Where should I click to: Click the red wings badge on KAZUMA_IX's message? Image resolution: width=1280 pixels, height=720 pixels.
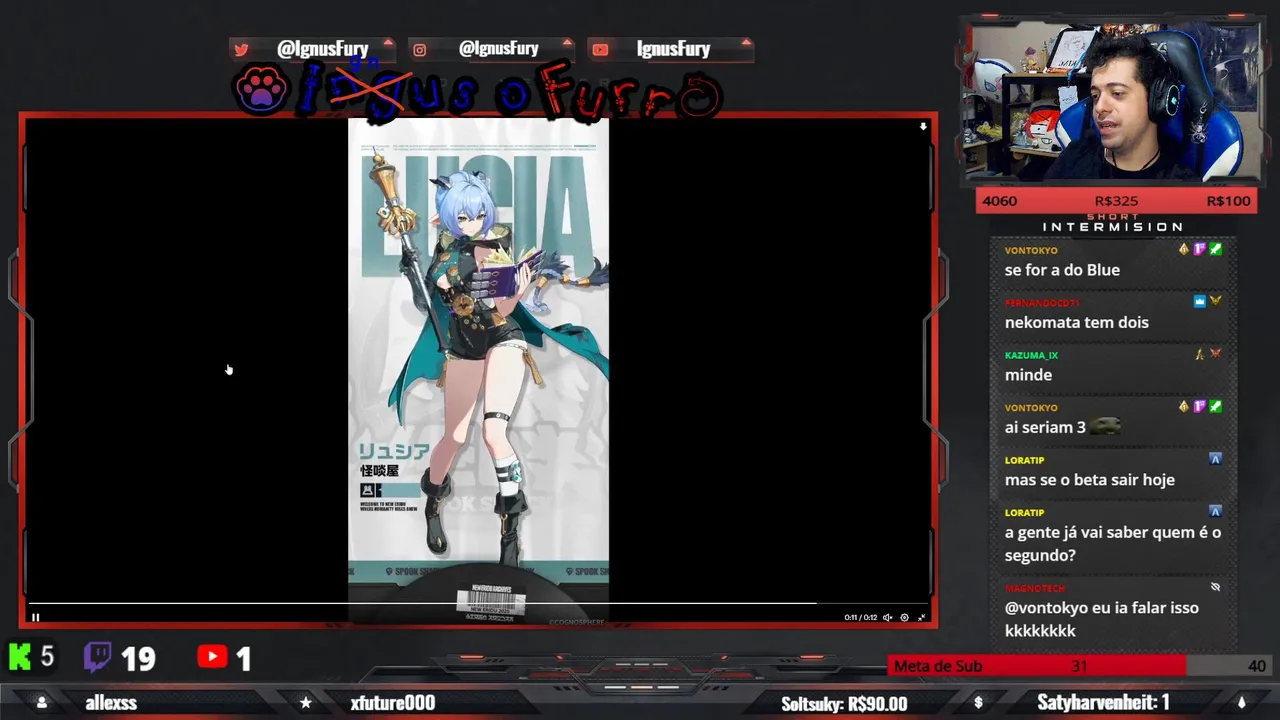click(1215, 353)
